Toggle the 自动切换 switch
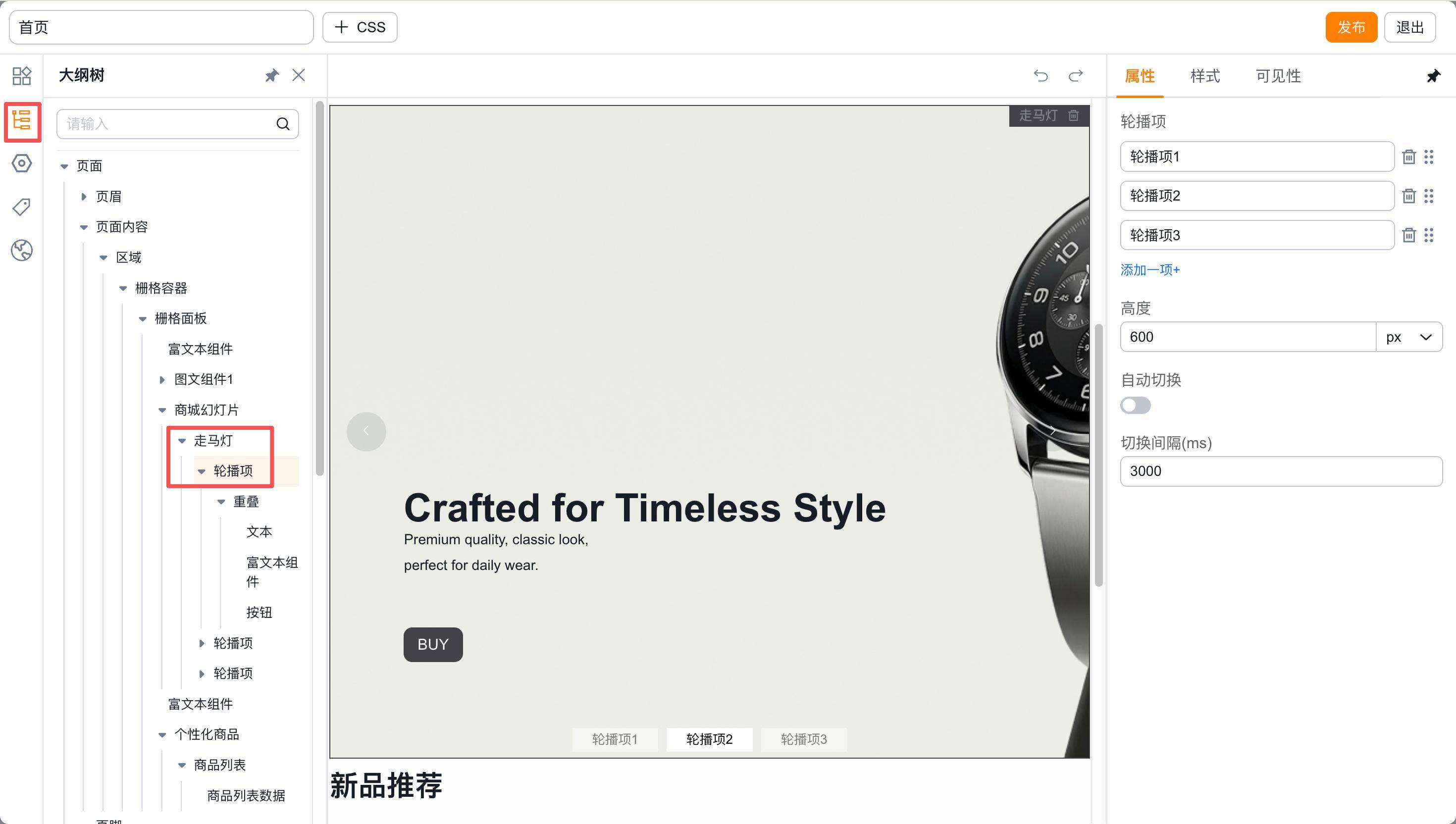This screenshot has width=1456, height=824. tap(1135, 405)
